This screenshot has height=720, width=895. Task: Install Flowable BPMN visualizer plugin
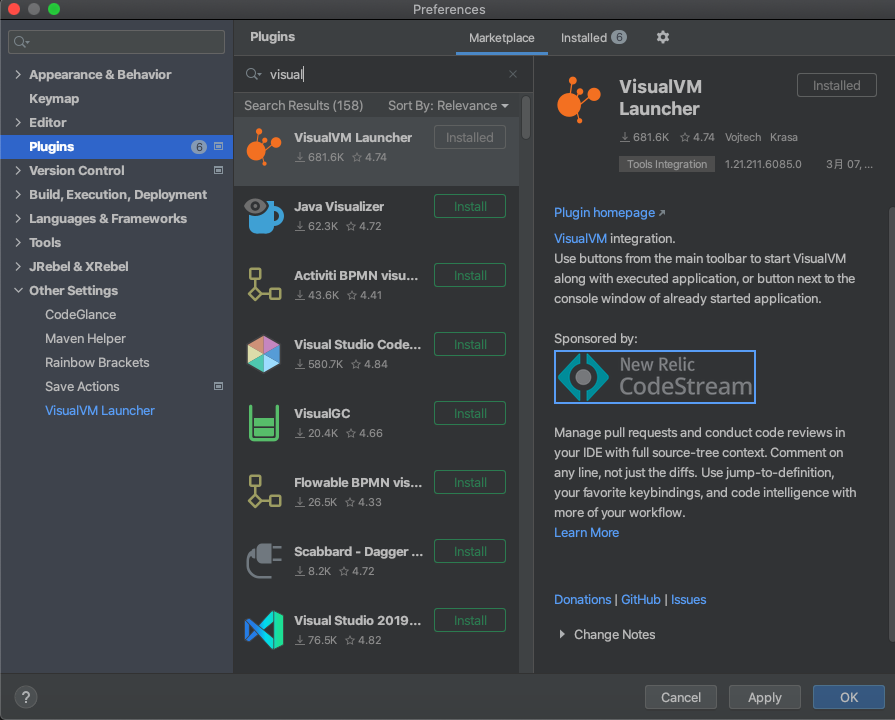click(470, 482)
